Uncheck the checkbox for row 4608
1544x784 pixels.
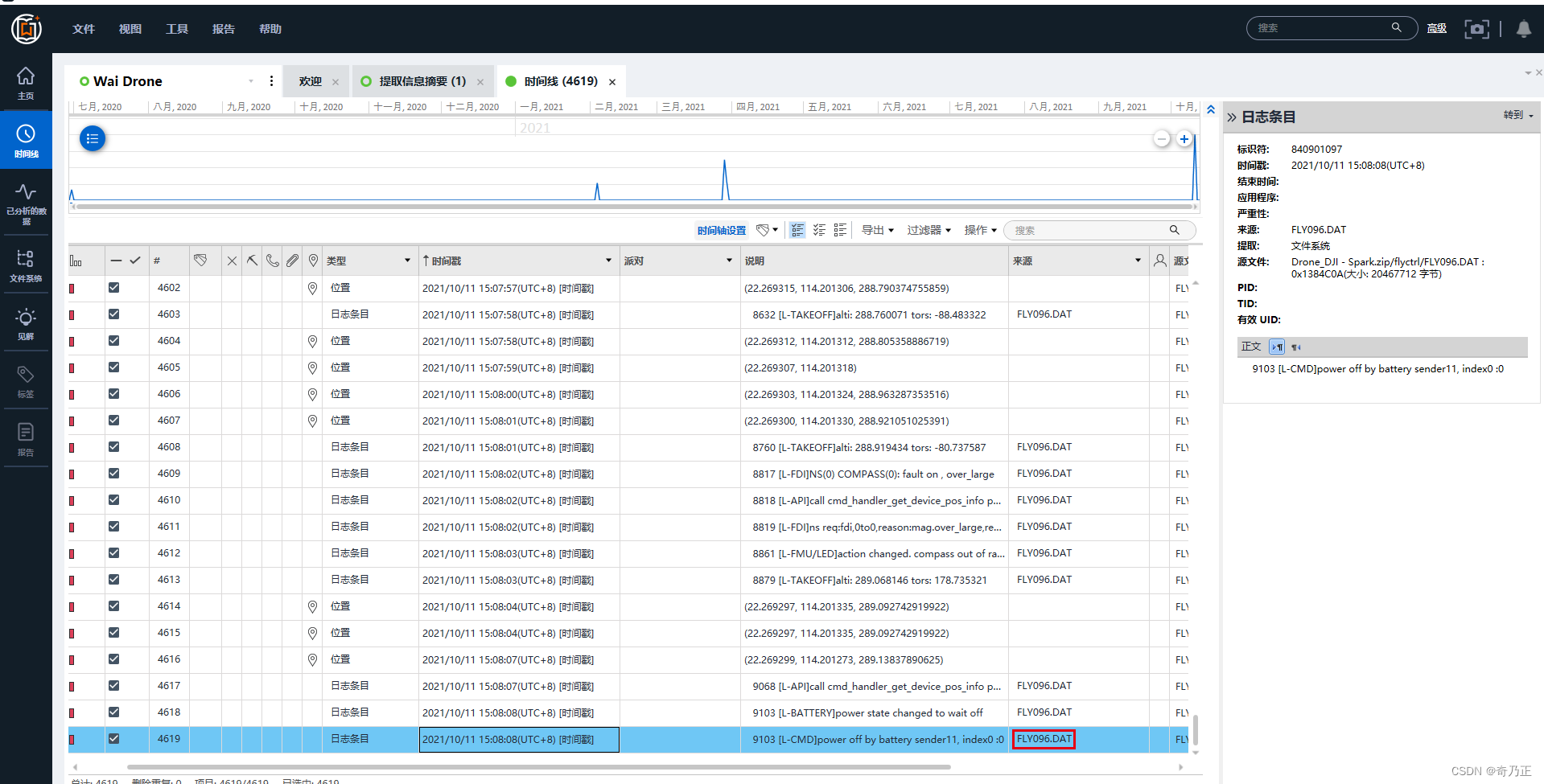(x=113, y=446)
